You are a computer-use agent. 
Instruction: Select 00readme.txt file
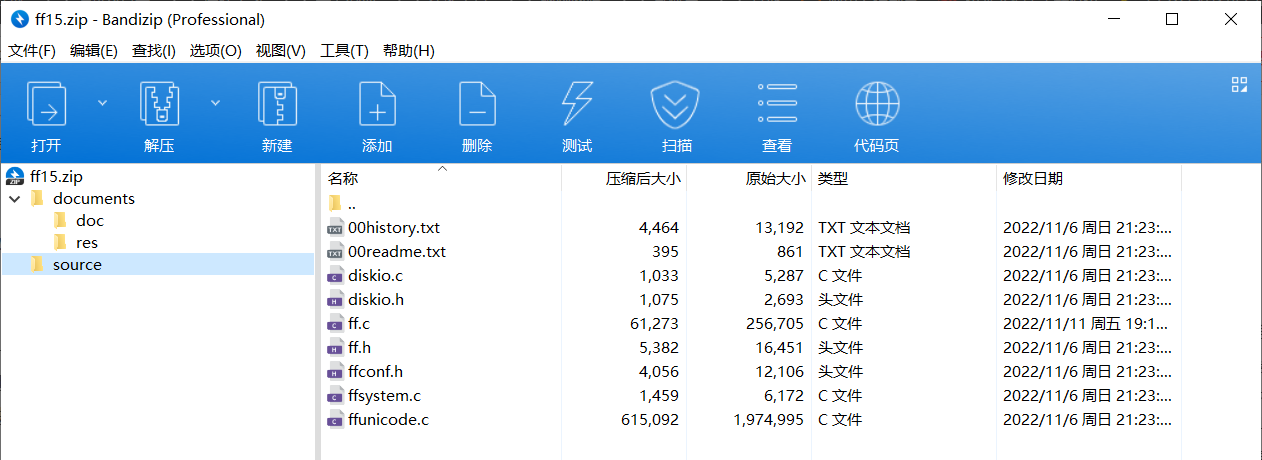[x=397, y=251]
